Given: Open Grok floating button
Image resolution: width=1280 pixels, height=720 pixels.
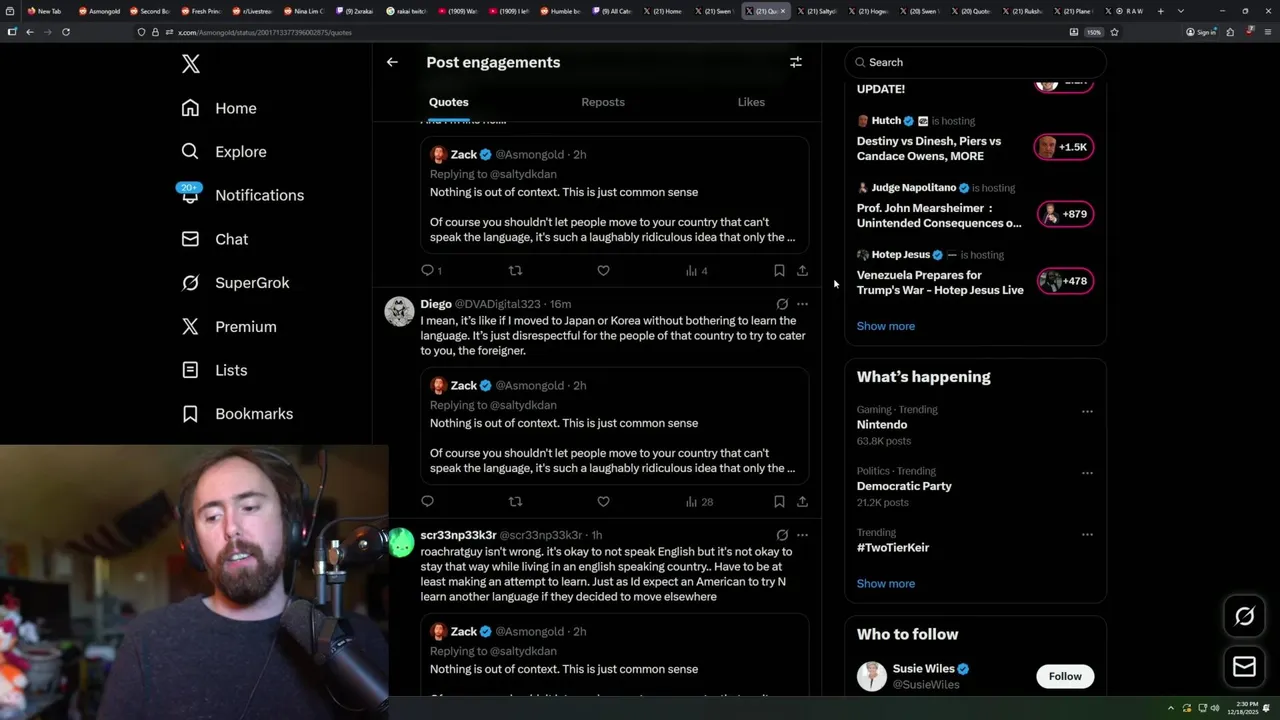Looking at the screenshot, I should 1244,616.
